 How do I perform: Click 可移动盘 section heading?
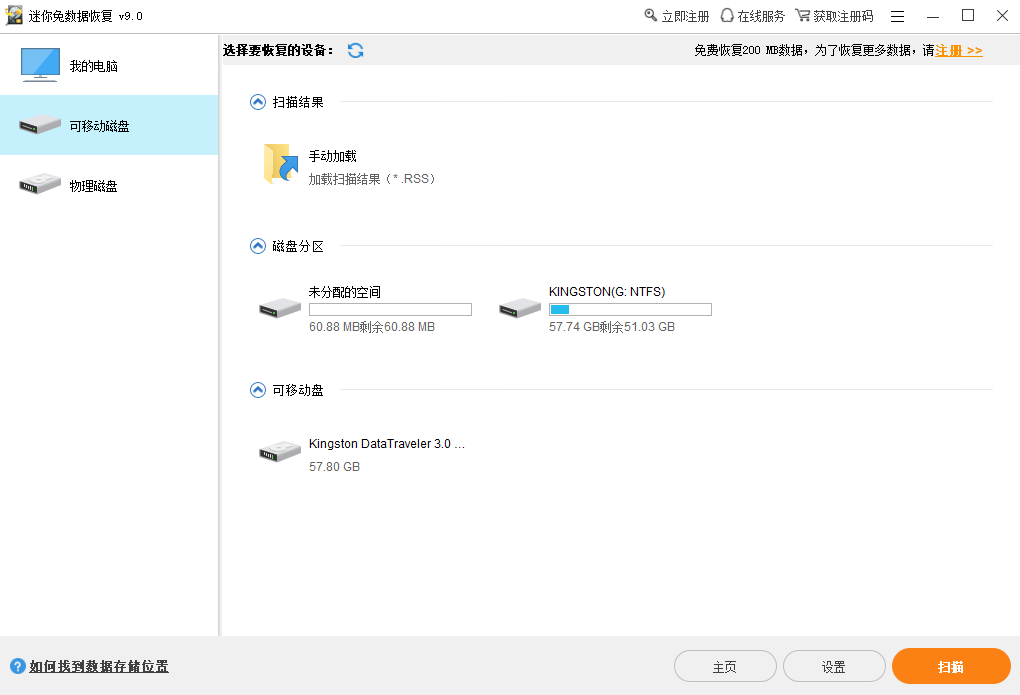pos(298,390)
